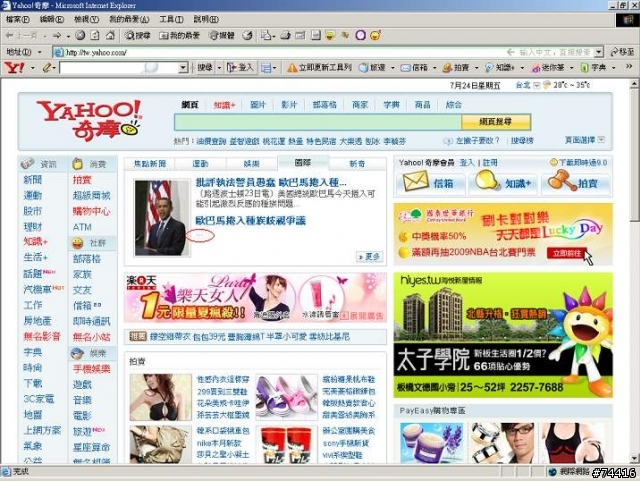Switch to the 運動 sports news tab
The height and width of the screenshot is (481, 640).
click(200, 164)
